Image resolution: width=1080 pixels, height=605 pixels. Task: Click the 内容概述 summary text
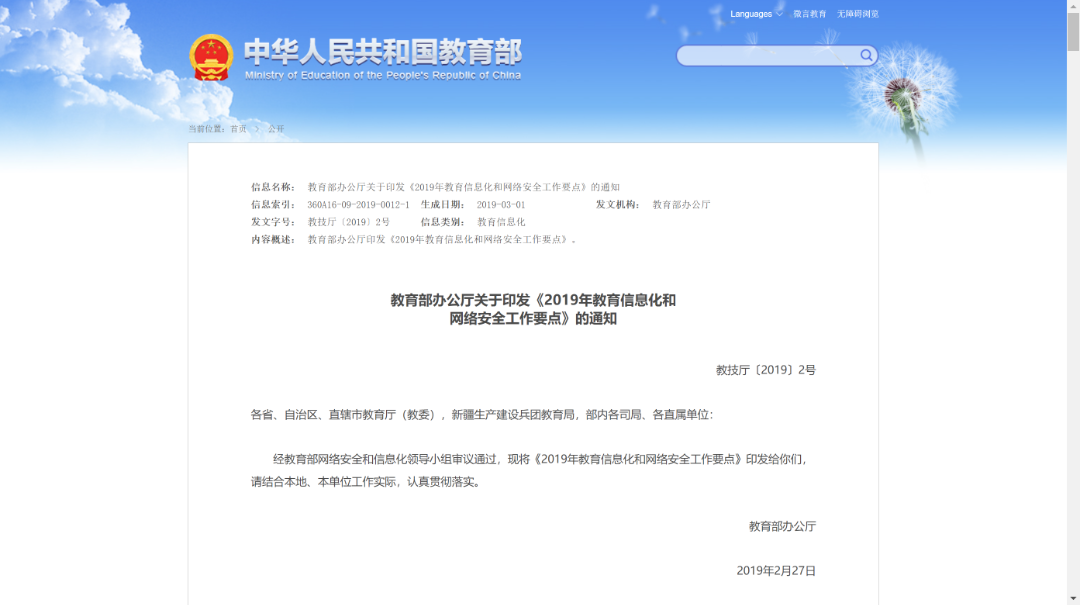[x=442, y=240]
